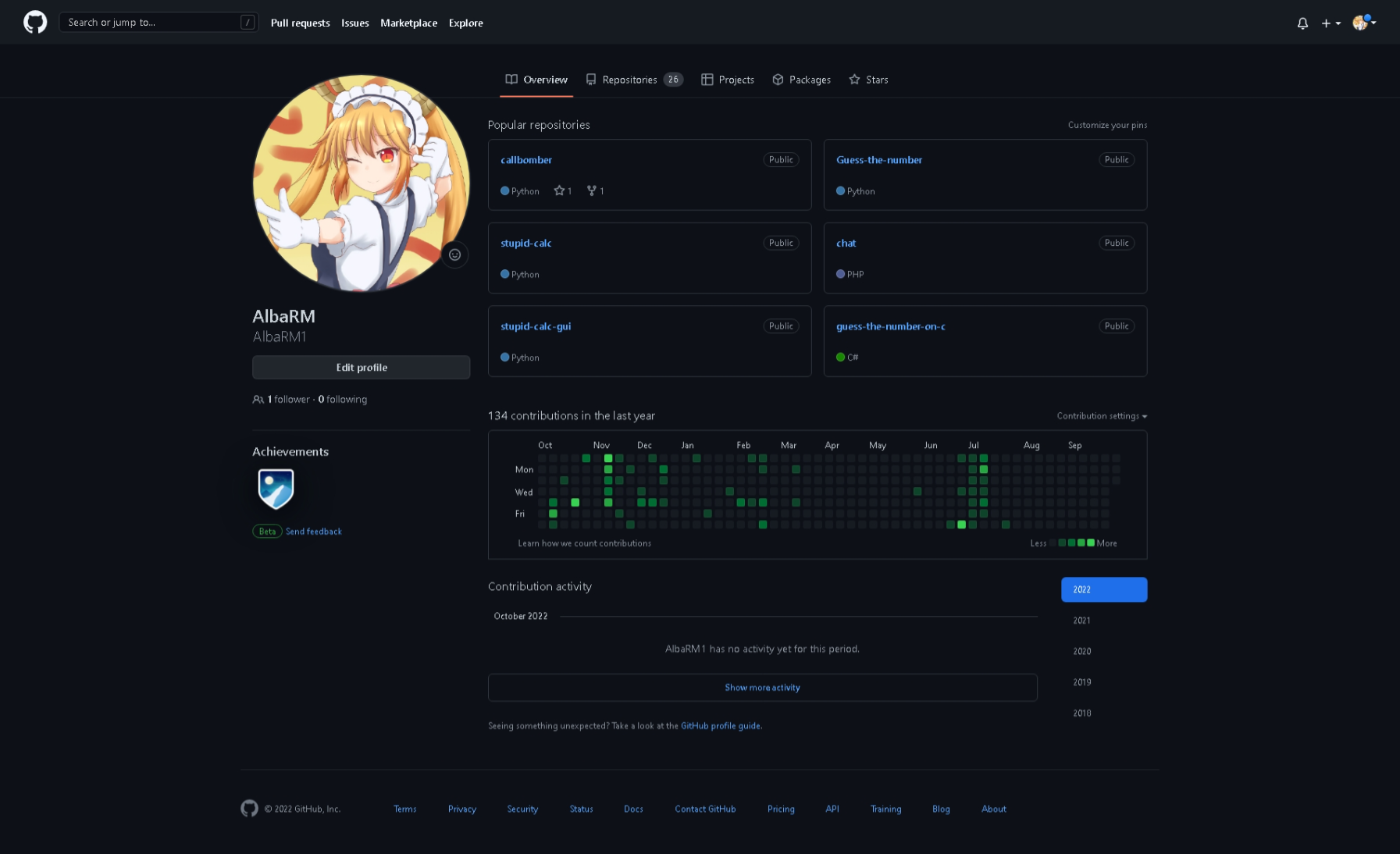Open Contact GitHub footer link
Image resolution: width=1400 pixels, height=854 pixels.
coord(705,810)
